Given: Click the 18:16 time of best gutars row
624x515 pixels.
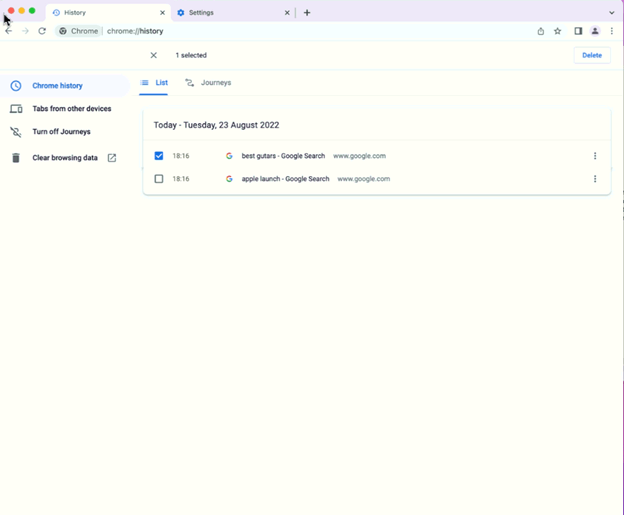Looking at the screenshot, I should (x=181, y=156).
